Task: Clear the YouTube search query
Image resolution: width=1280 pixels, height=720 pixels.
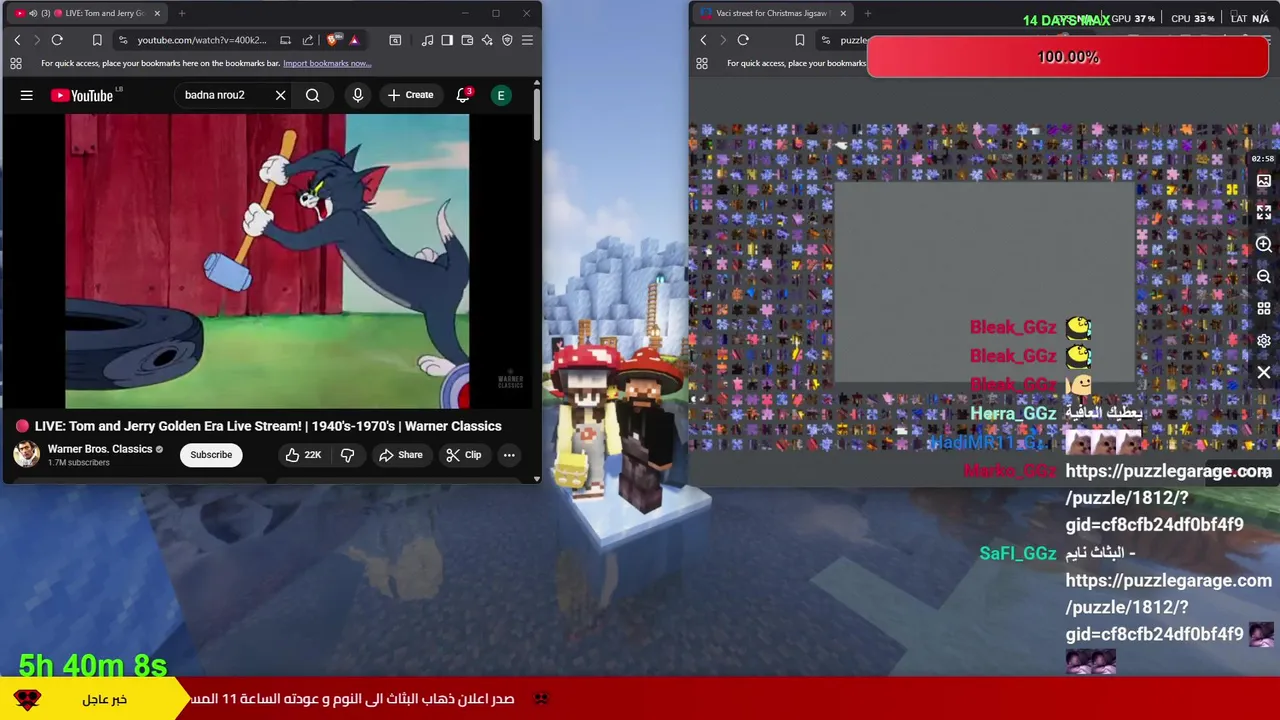Action: coord(281,95)
